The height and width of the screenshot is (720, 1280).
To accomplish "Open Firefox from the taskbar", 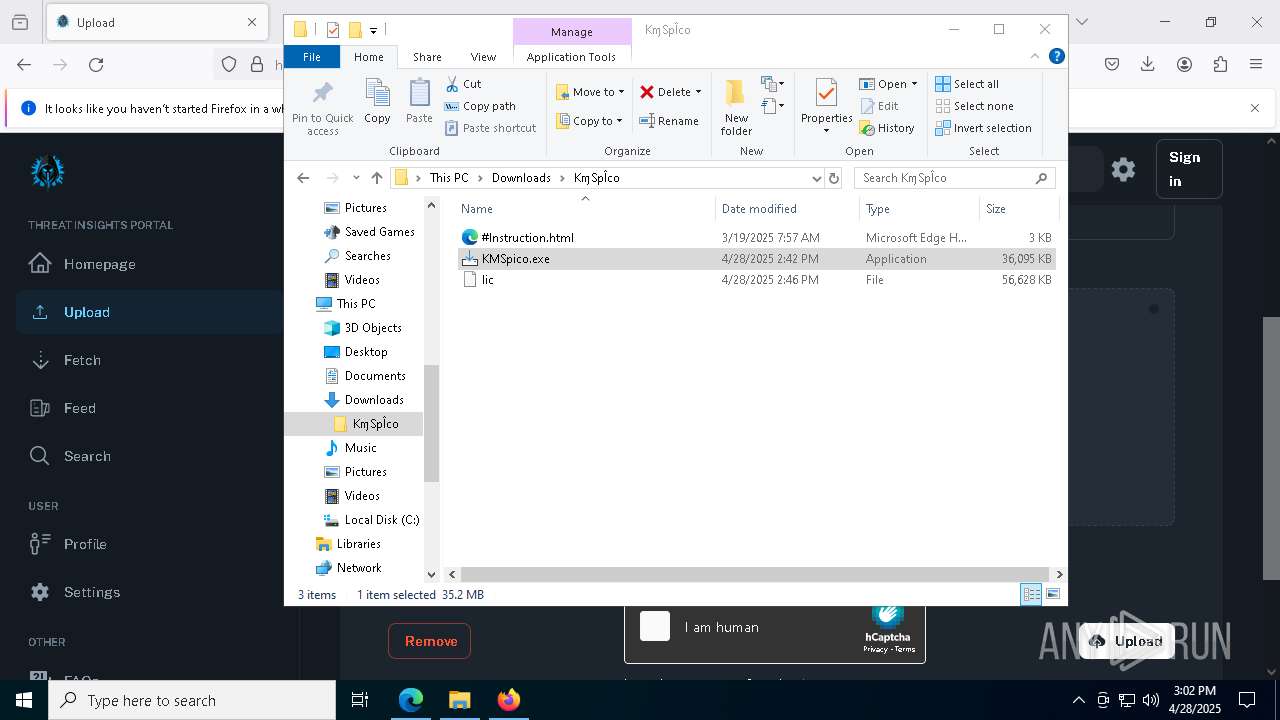I will (x=508, y=700).
